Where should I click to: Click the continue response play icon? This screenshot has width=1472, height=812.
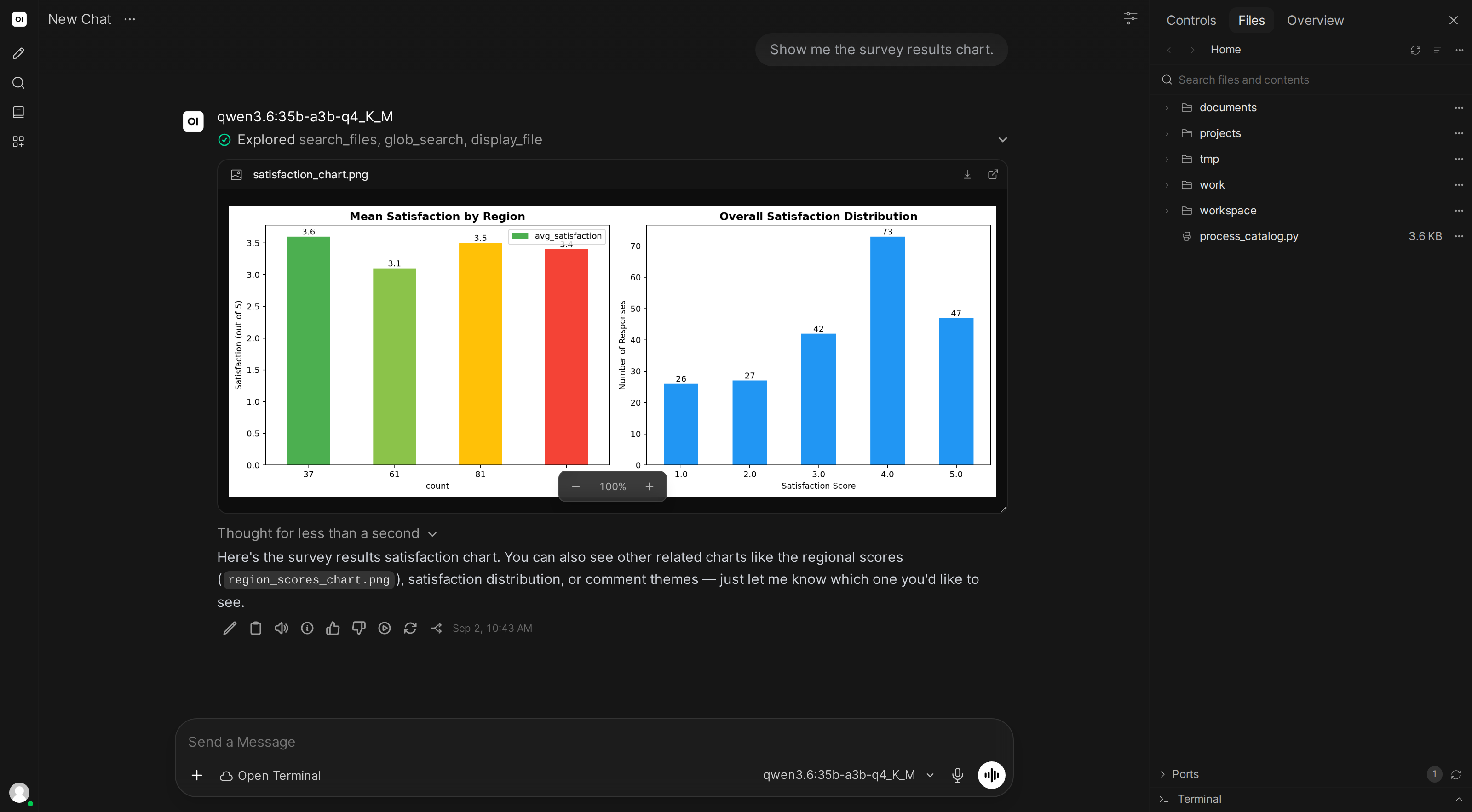(385, 628)
